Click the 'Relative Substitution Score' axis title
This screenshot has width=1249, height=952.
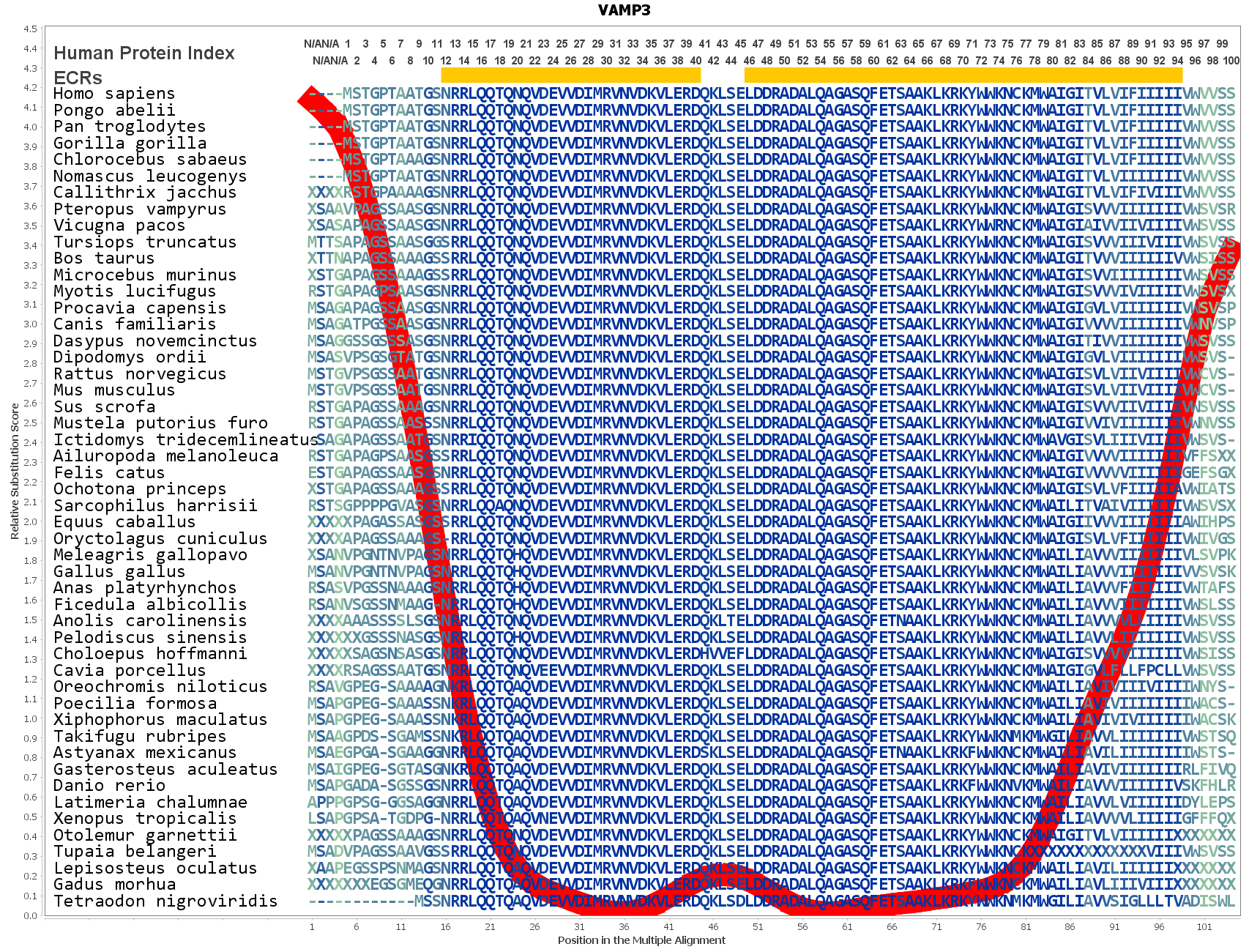tap(15, 472)
